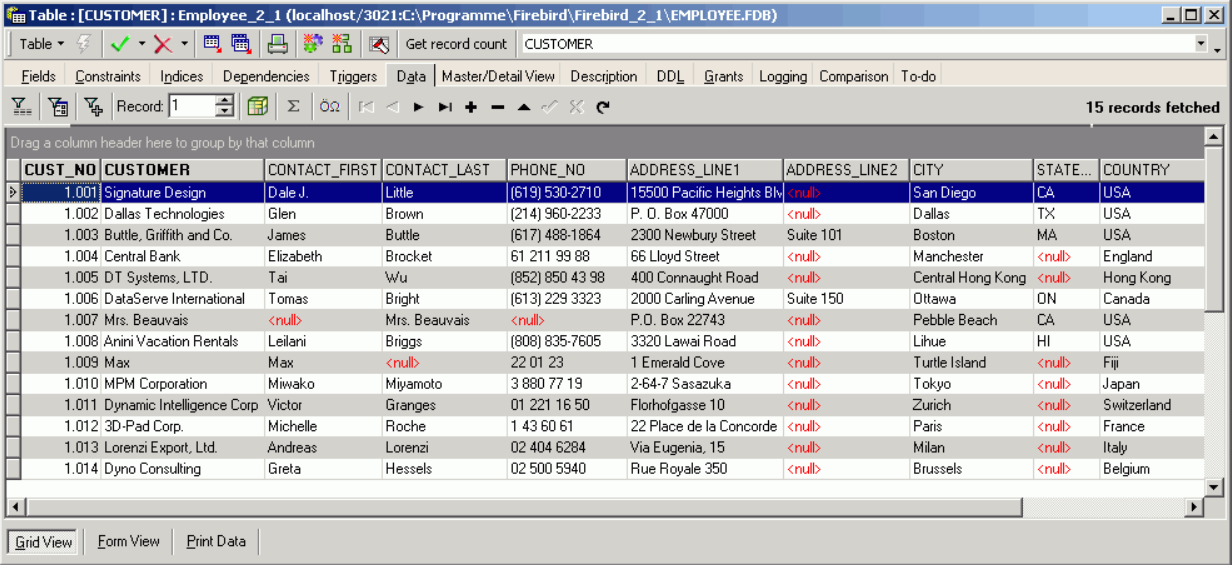Switch to Form View
This screenshot has width=1232, height=565.
click(128, 541)
